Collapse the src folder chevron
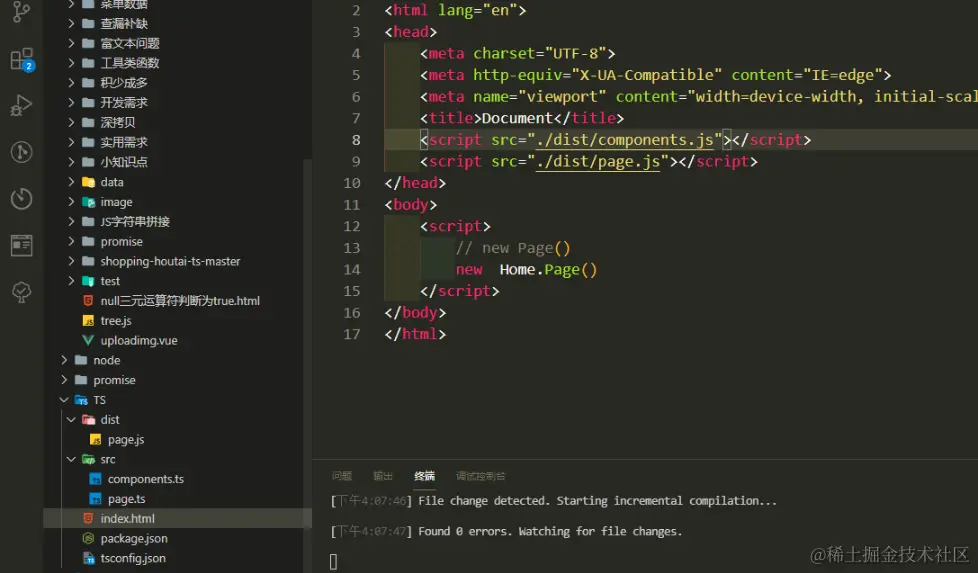 pos(71,460)
